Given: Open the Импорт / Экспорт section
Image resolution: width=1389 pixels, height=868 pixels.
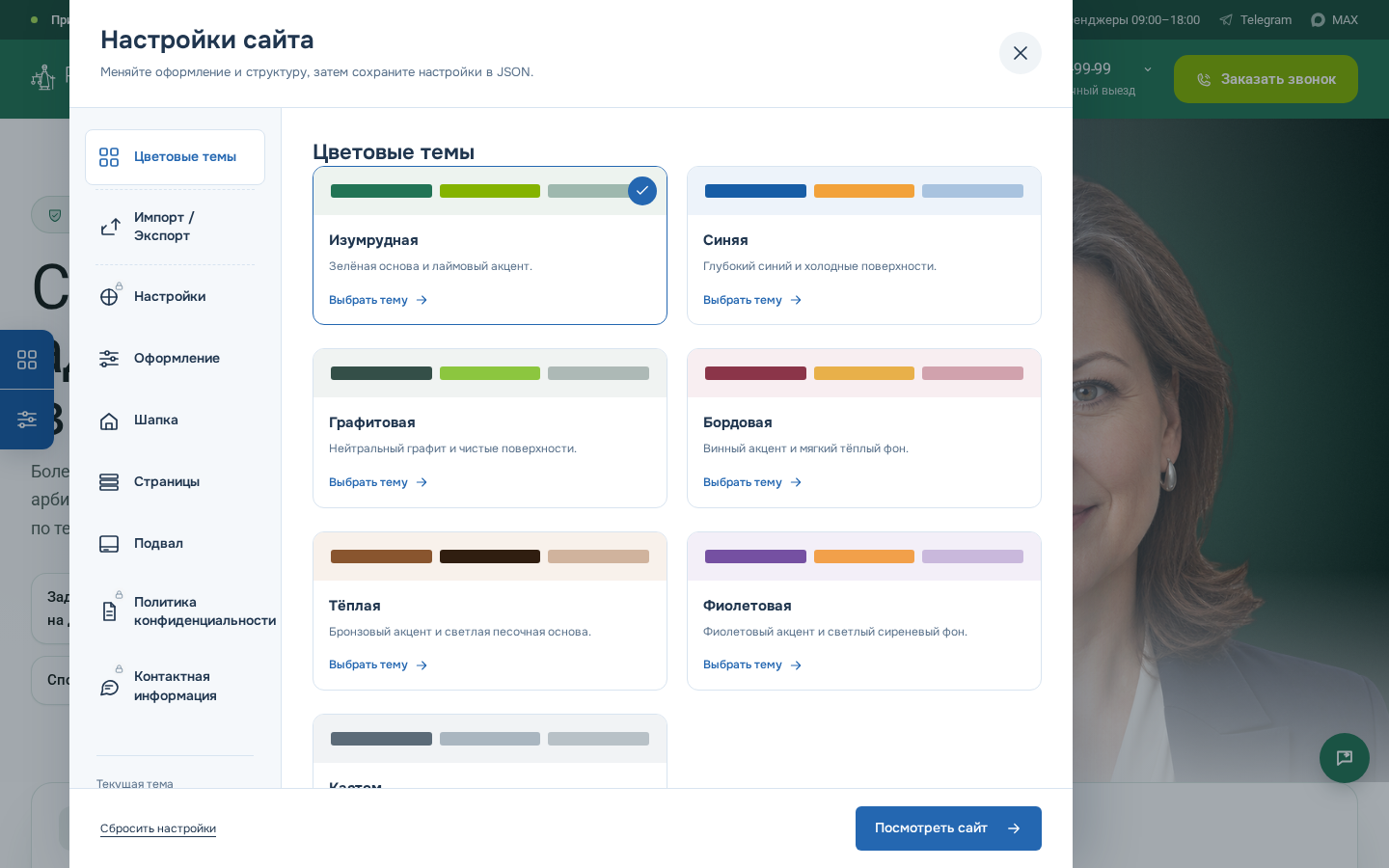Looking at the screenshot, I should 175,227.
